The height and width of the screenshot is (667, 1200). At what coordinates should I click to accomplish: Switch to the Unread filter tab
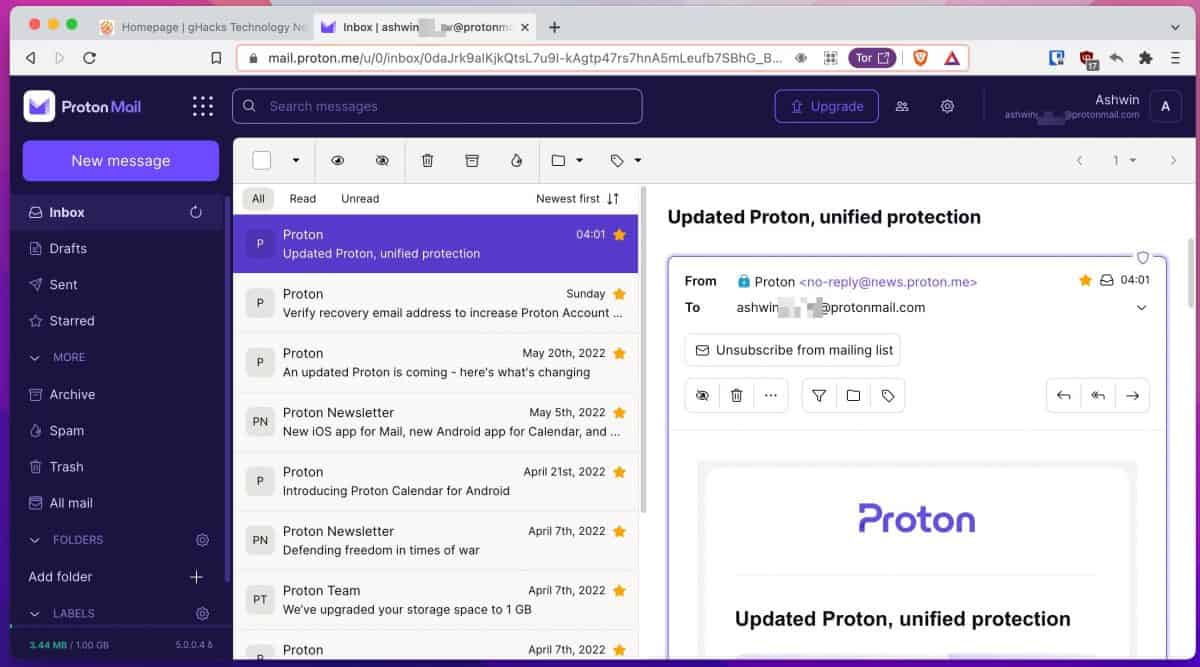[359, 198]
